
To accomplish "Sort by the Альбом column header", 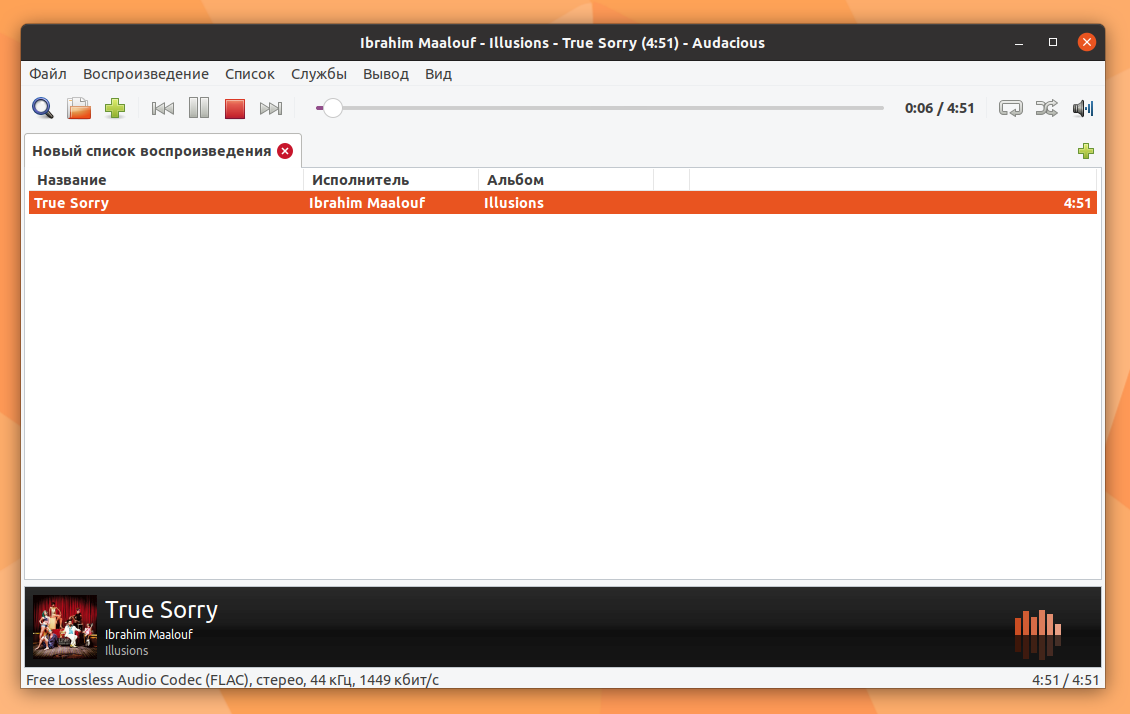I will pyautogui.click(x=566, y=179).
